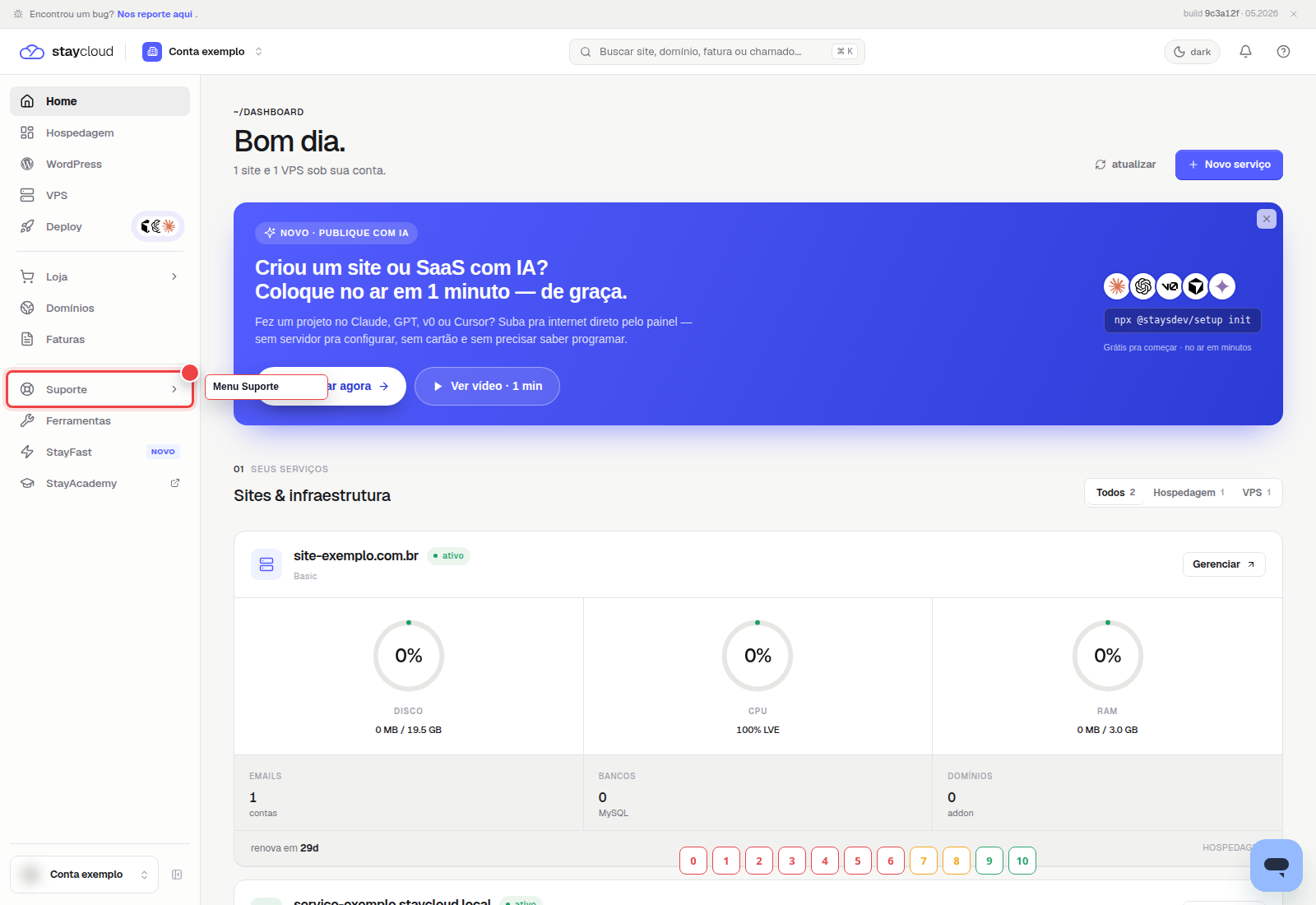Dismiss the promo banner
This screenshot has width=1316, height=905.
tap(1267, 219)
